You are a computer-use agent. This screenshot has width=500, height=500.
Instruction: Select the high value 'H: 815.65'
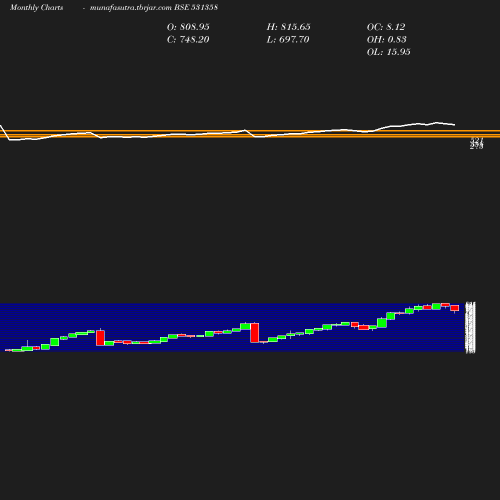pyautogui.click(x=288, y=27)
